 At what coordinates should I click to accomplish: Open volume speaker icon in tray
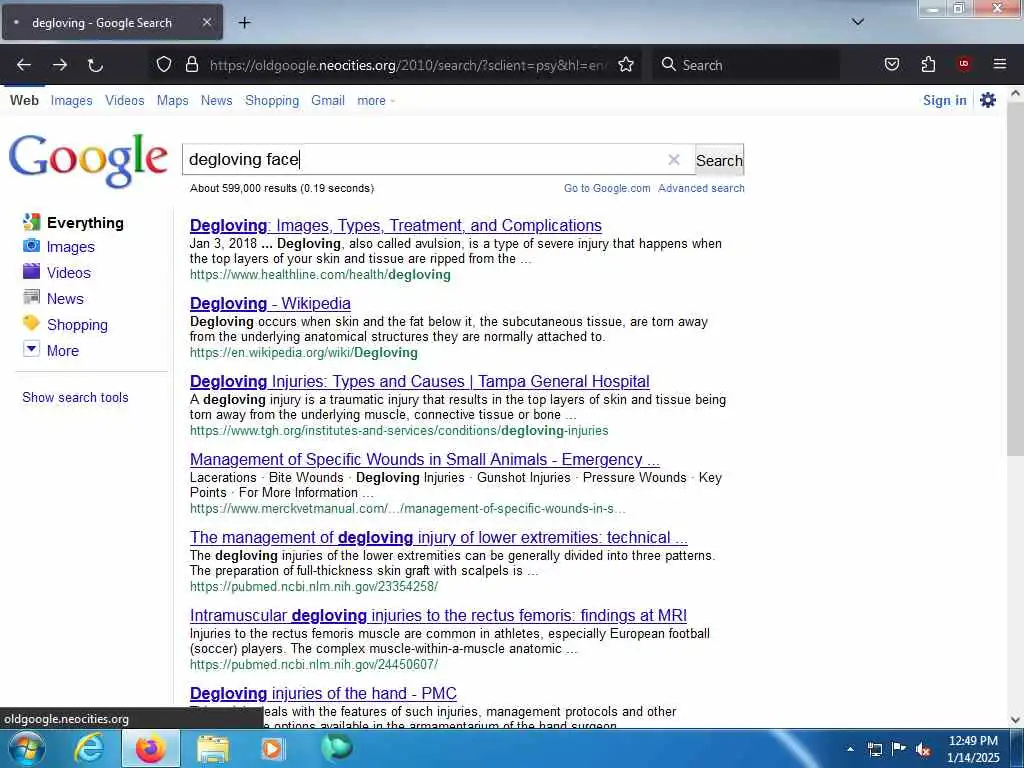click(x=923, y=749)
